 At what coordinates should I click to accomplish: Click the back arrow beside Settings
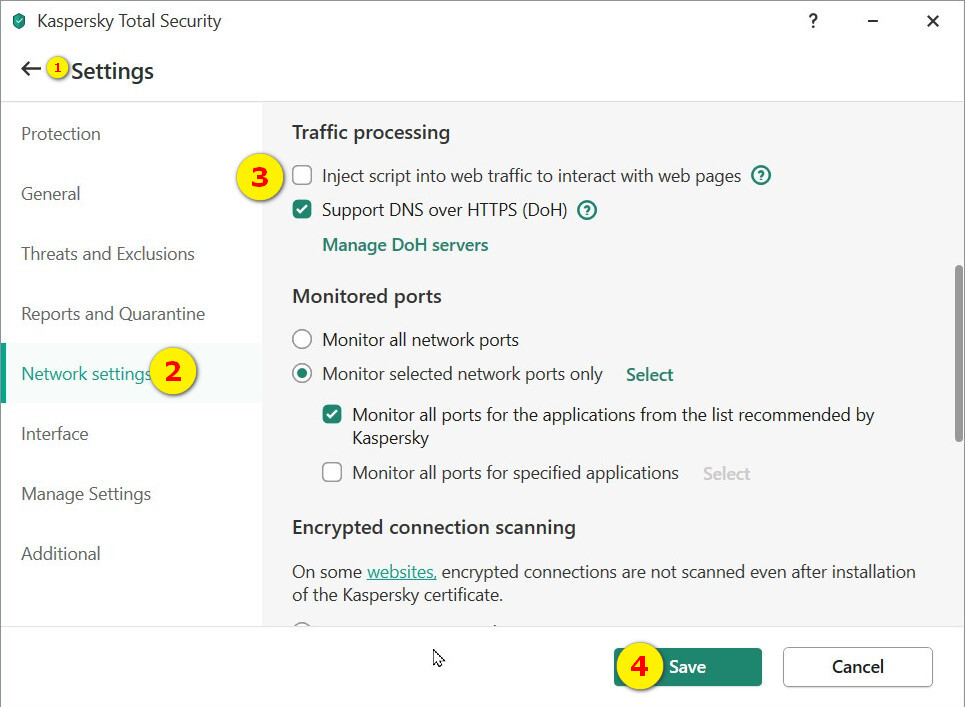(30, 69)
